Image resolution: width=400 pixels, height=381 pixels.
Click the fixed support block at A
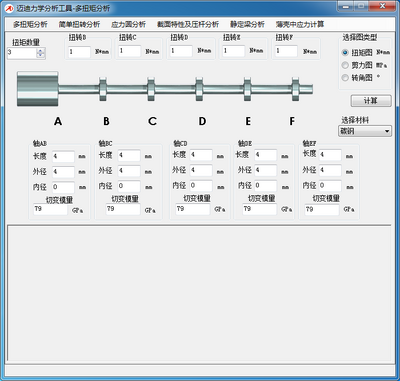(38, 89)
